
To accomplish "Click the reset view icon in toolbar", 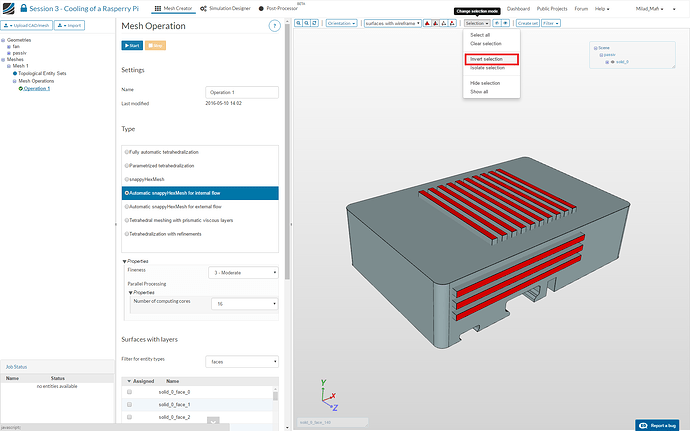I will pos(316,22).
